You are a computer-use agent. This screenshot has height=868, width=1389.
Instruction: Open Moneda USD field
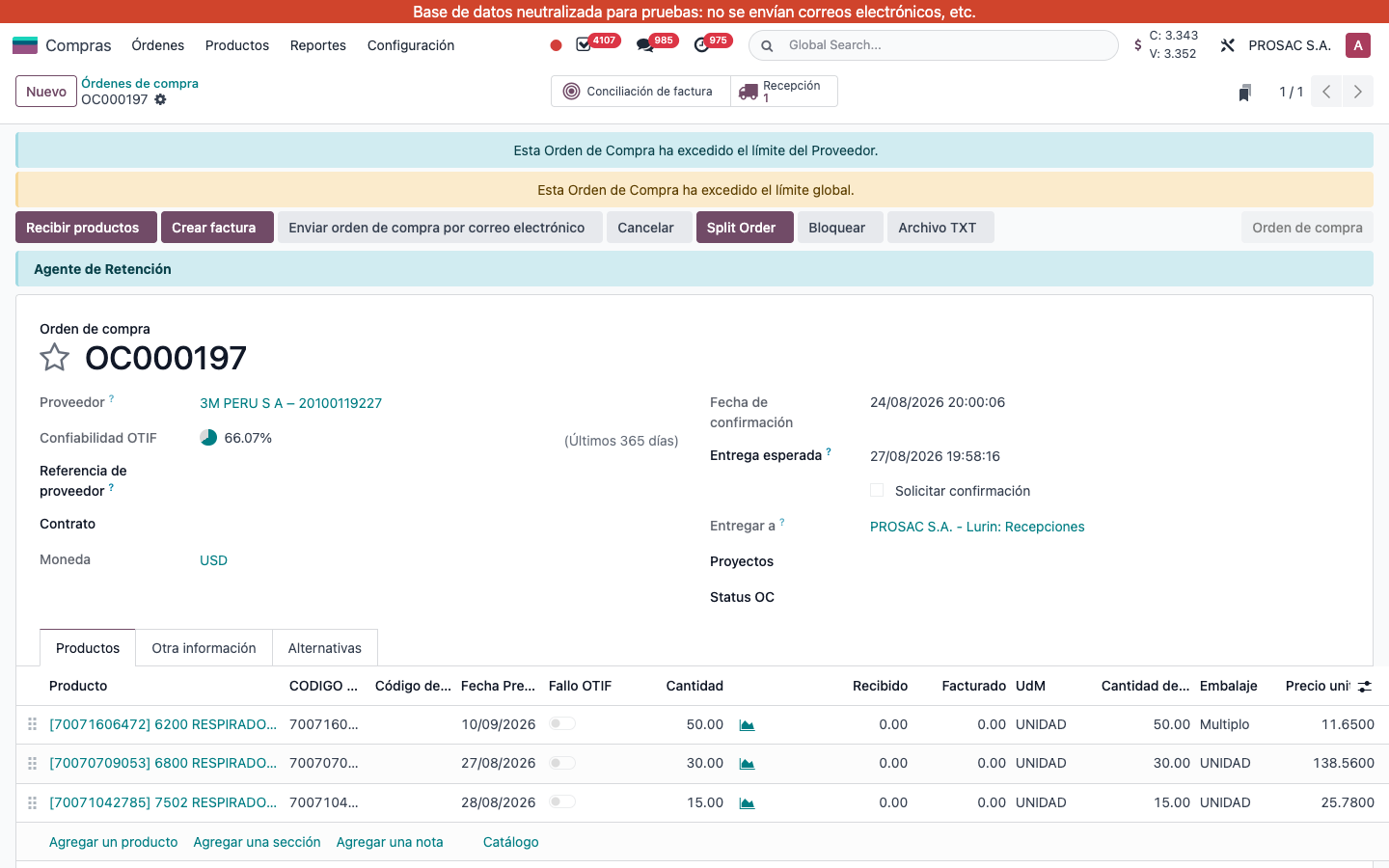click(x=214, y=560)
